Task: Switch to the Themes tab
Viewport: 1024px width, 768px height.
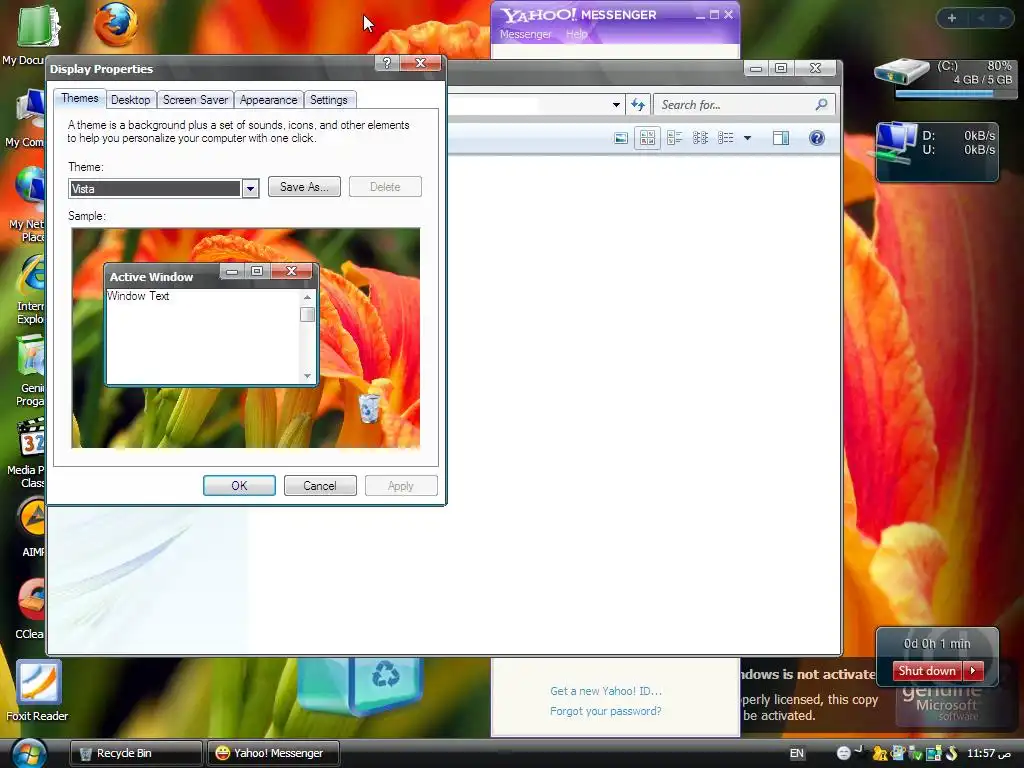Action: click(80, 98)
